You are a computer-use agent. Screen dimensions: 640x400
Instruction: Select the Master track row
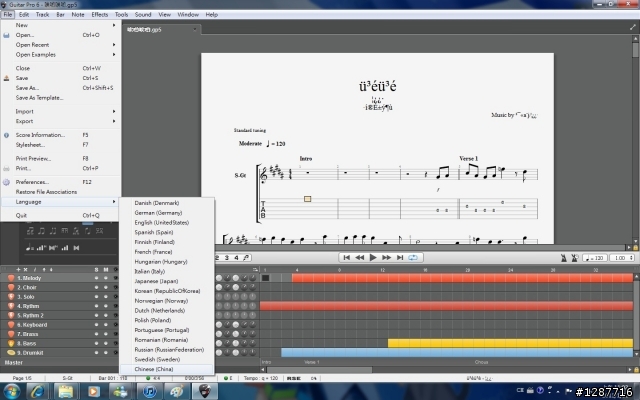[x=60, y=362]
